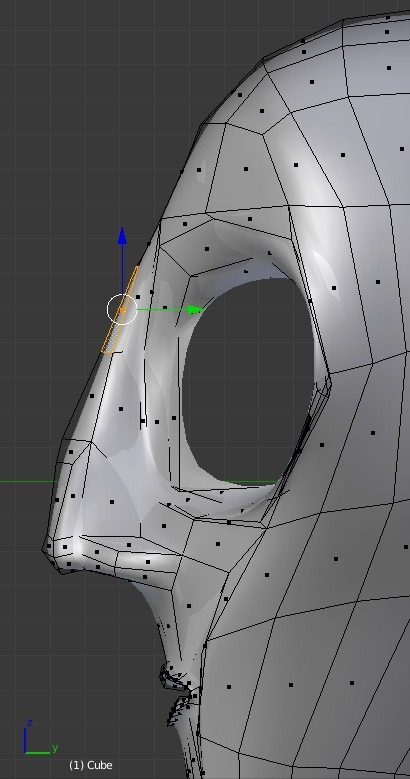Click the green y letter in axis indicator

click(55, 747)
